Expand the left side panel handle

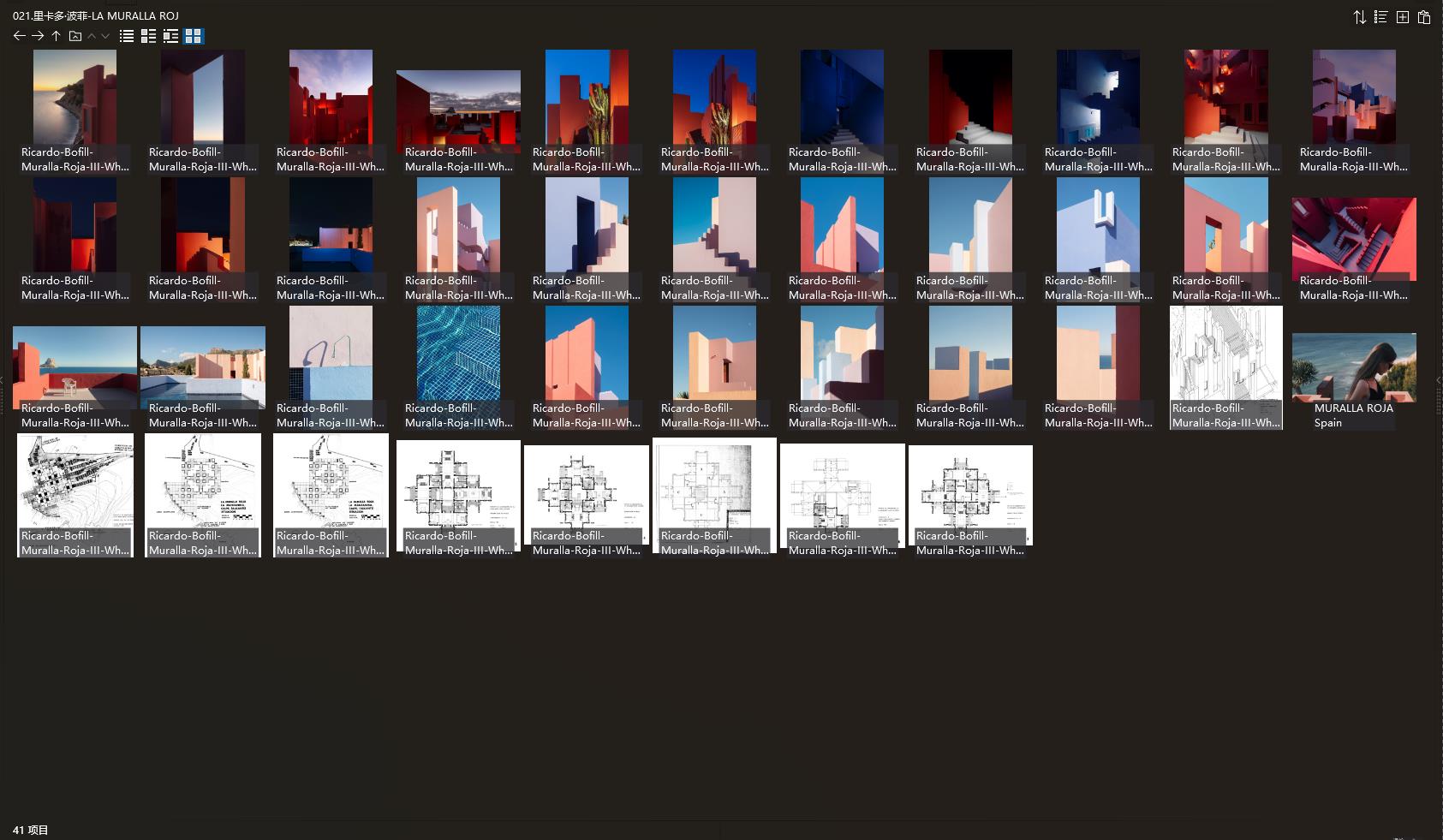pyautogui.click(x=3, y=381)
